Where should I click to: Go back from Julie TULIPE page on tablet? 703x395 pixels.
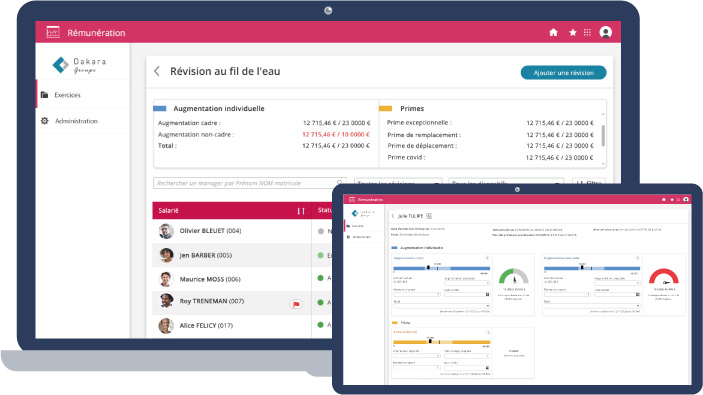point(393,216)
